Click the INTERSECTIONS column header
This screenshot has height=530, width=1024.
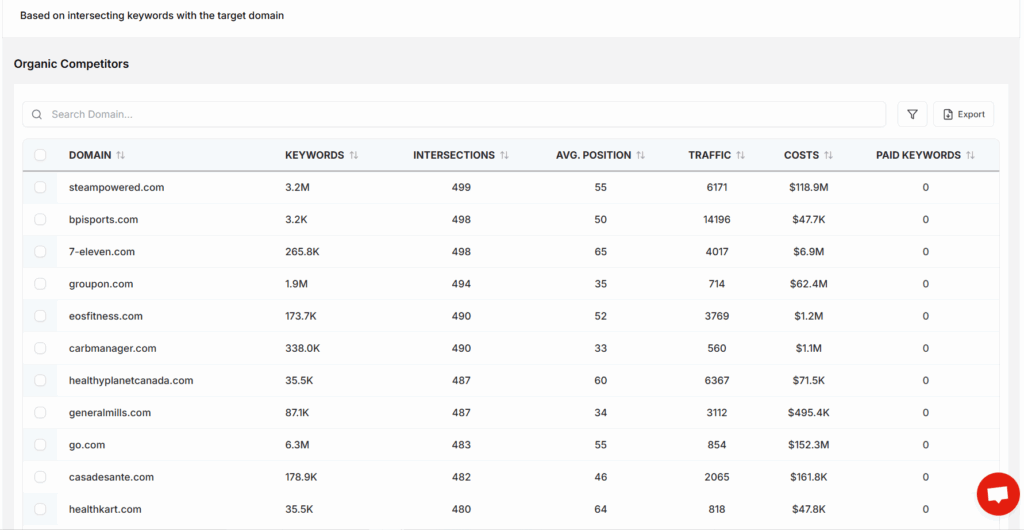(454, 155)
